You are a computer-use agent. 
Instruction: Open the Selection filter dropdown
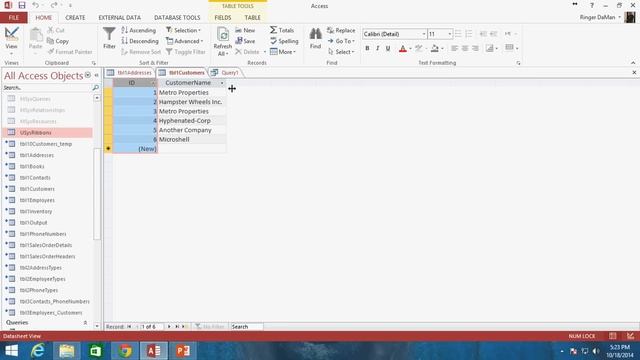[183, 30]
